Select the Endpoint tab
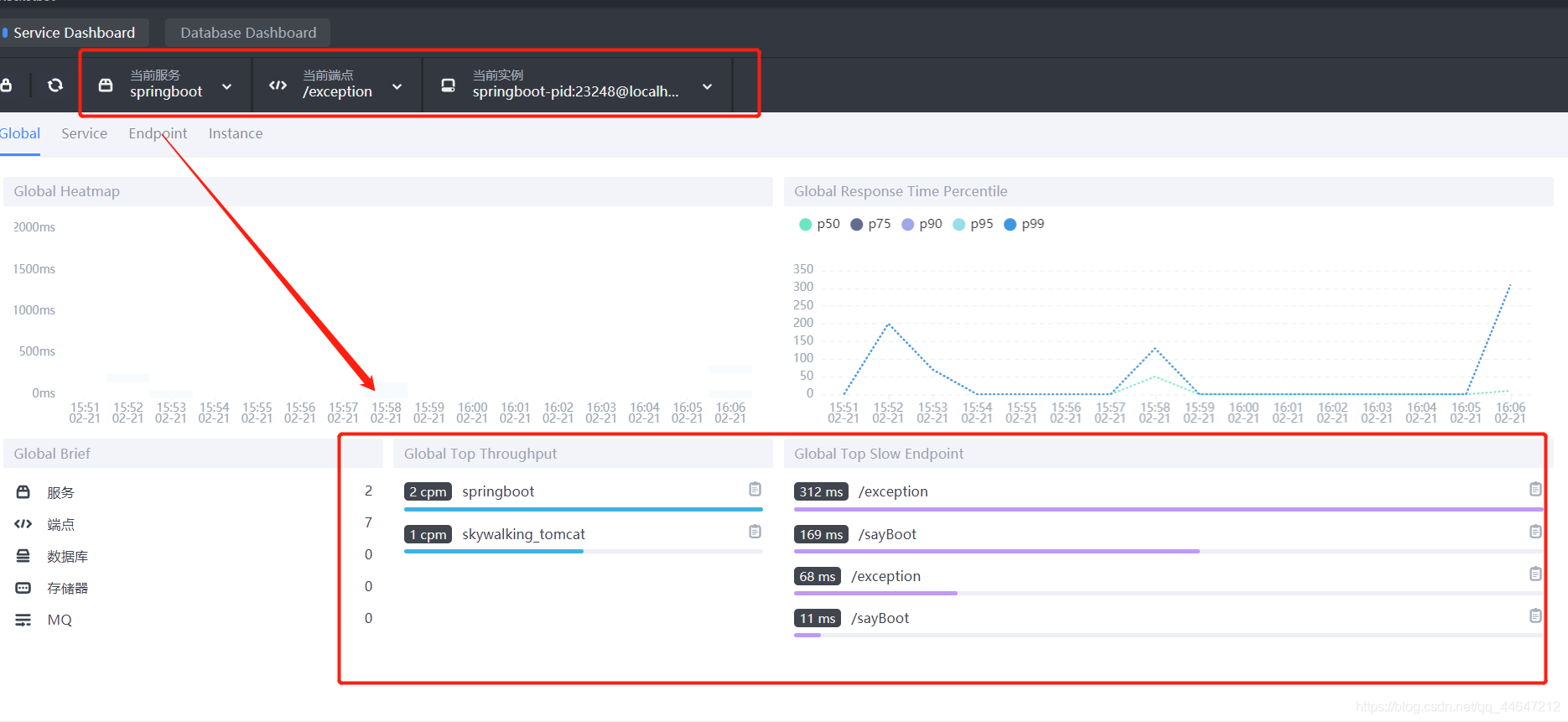Image resolution: width=1568 pixels, height=722 pixels. point(158,133)
